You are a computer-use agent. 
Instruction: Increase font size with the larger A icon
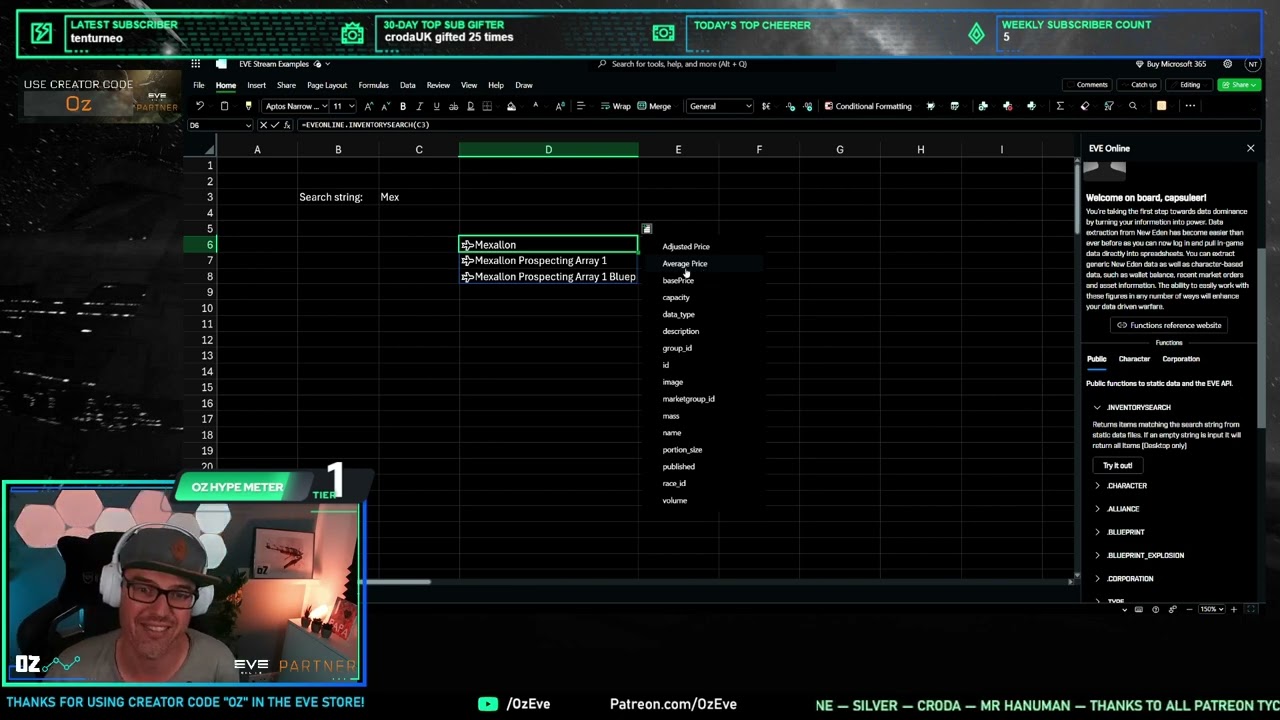(x=368, y=106)
